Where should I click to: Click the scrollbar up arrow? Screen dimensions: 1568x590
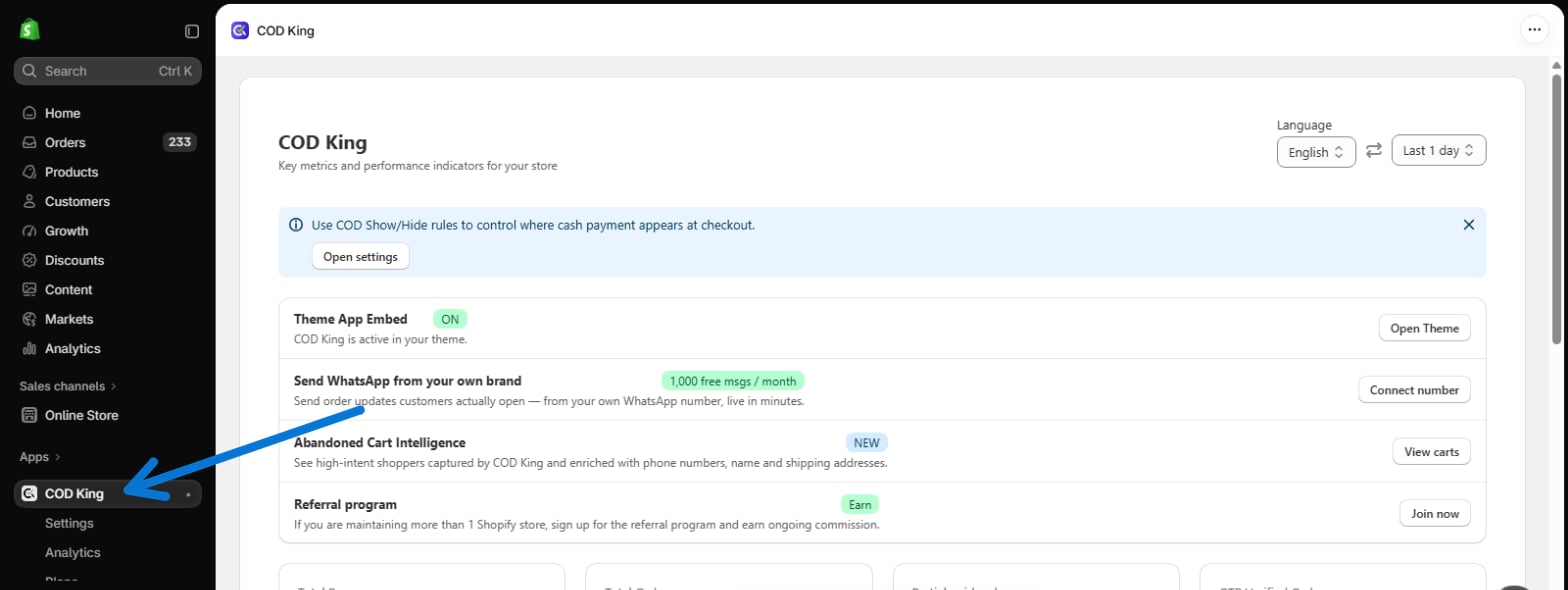[1556, 64]
